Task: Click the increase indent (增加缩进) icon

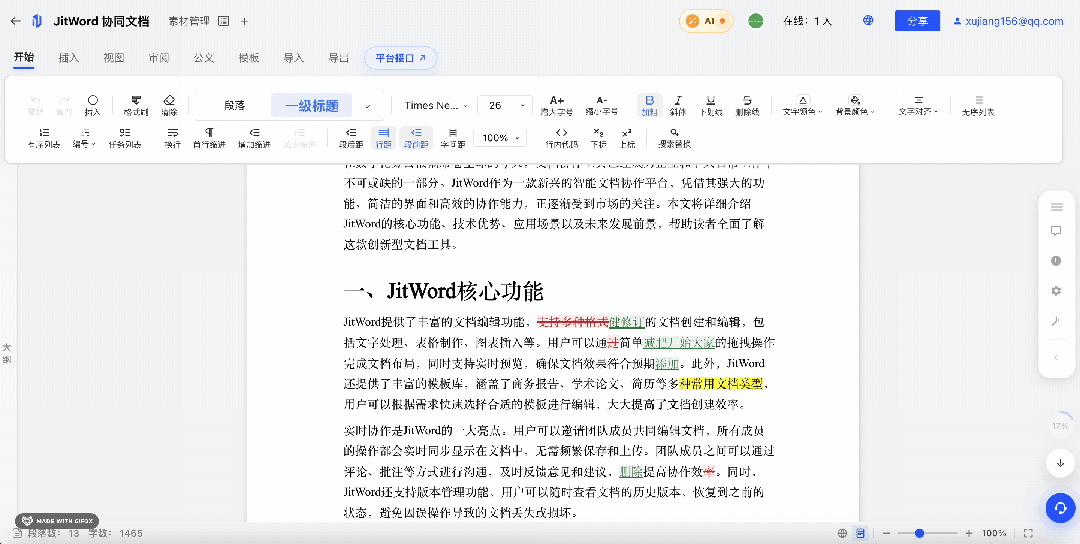Action: [x=254, y=138]
